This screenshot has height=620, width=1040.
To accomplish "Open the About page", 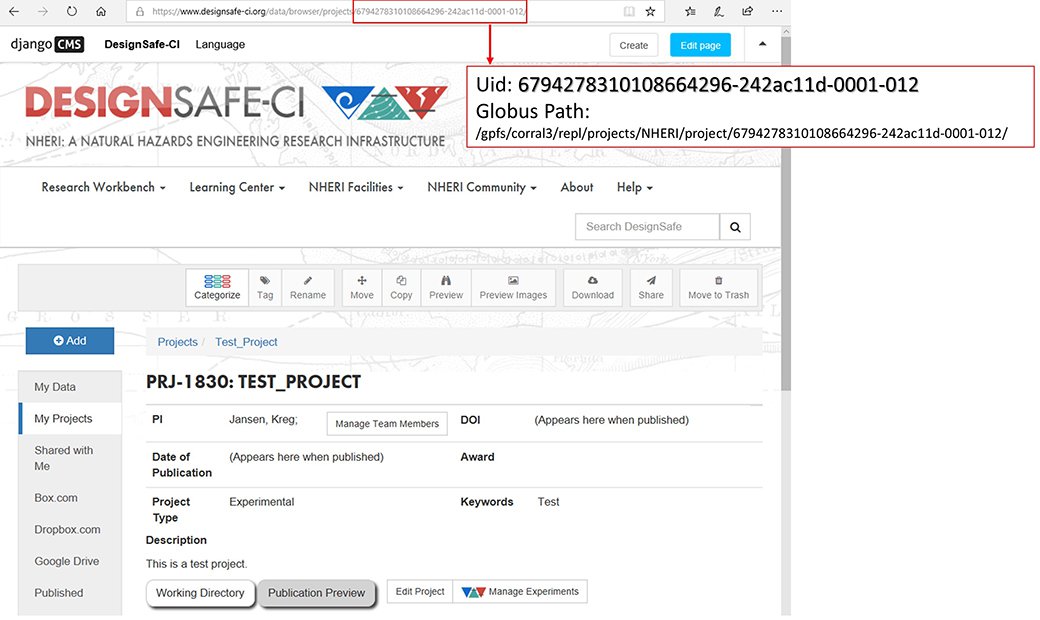I will (576, 188).
